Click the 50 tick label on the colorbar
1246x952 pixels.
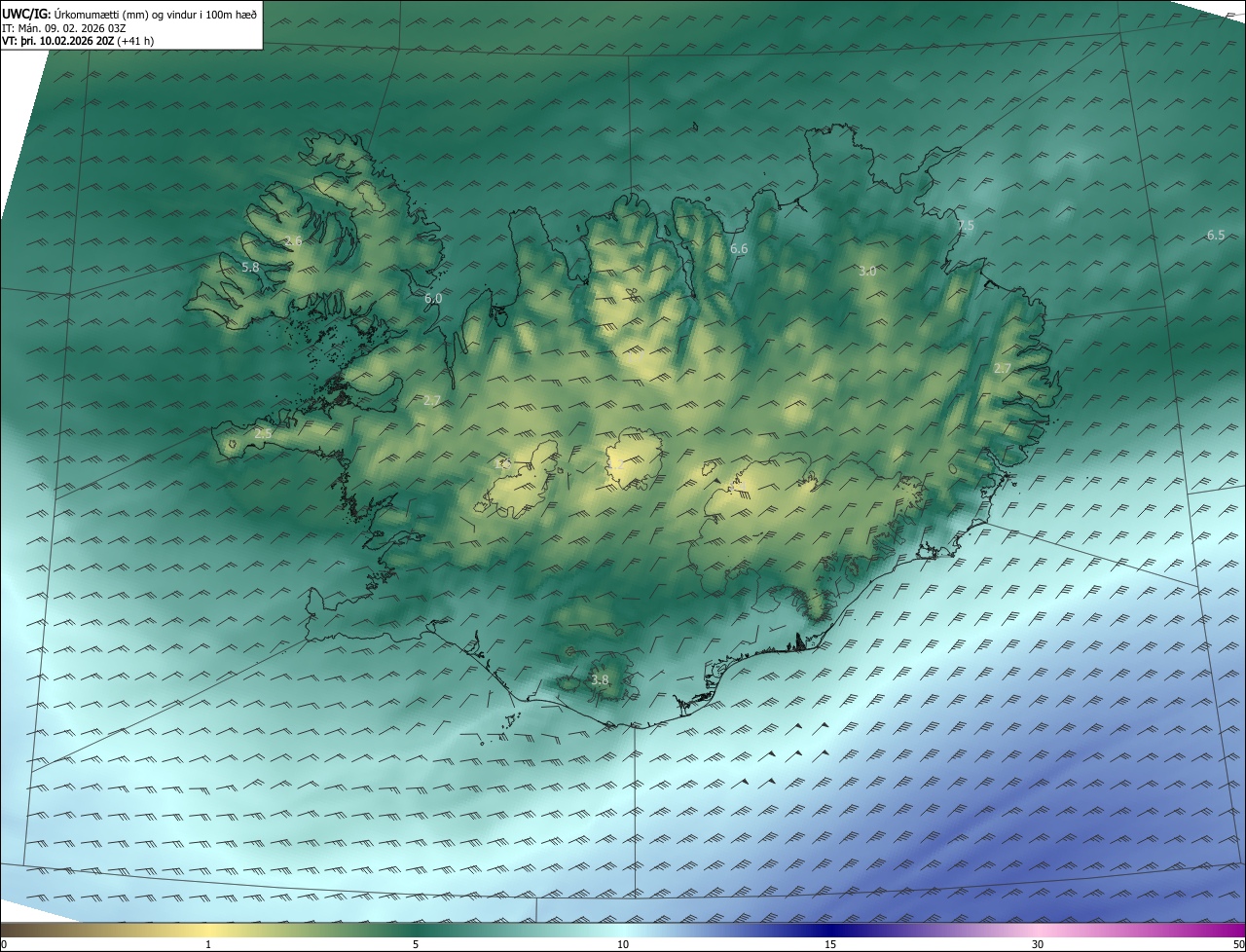tap(1238, 944)
